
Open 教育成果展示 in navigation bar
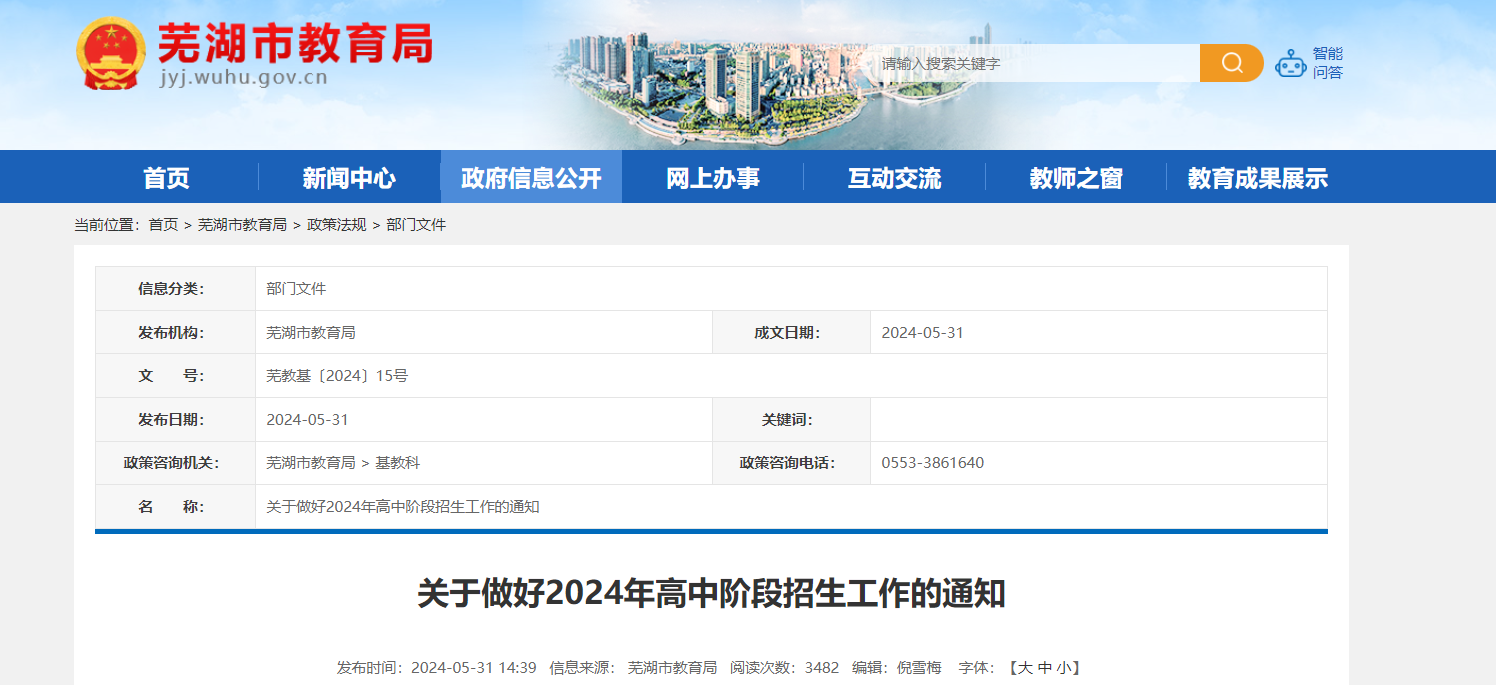pyautogui.click(x=1257, y=178)
